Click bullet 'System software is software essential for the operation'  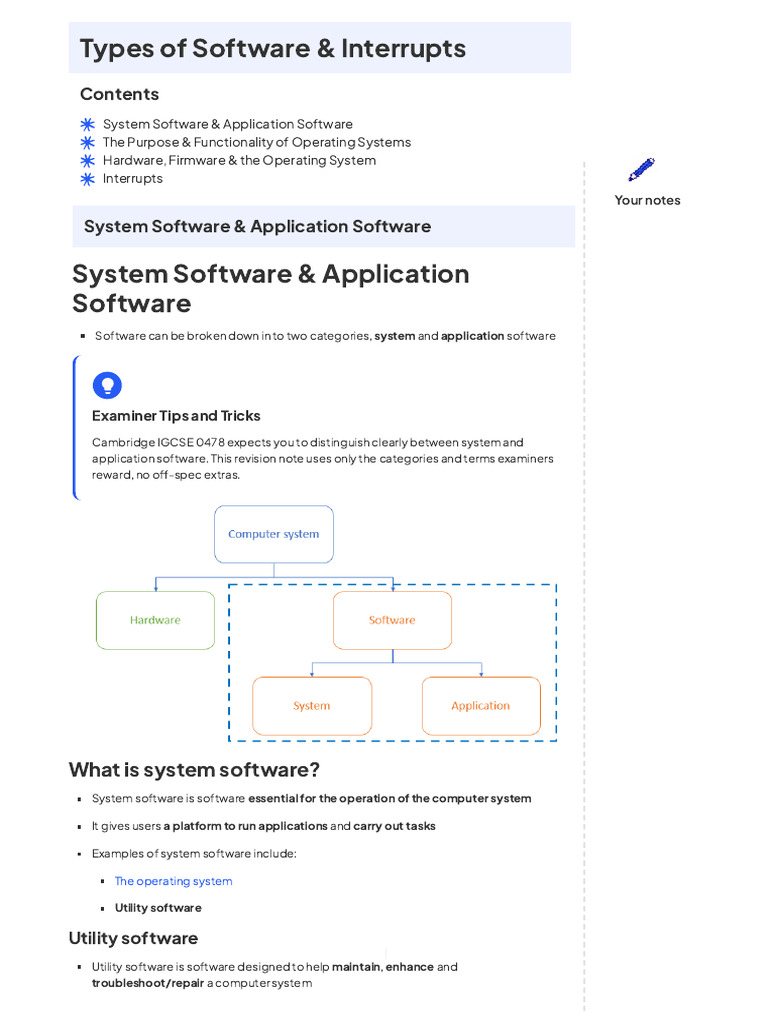click(312, 799)
